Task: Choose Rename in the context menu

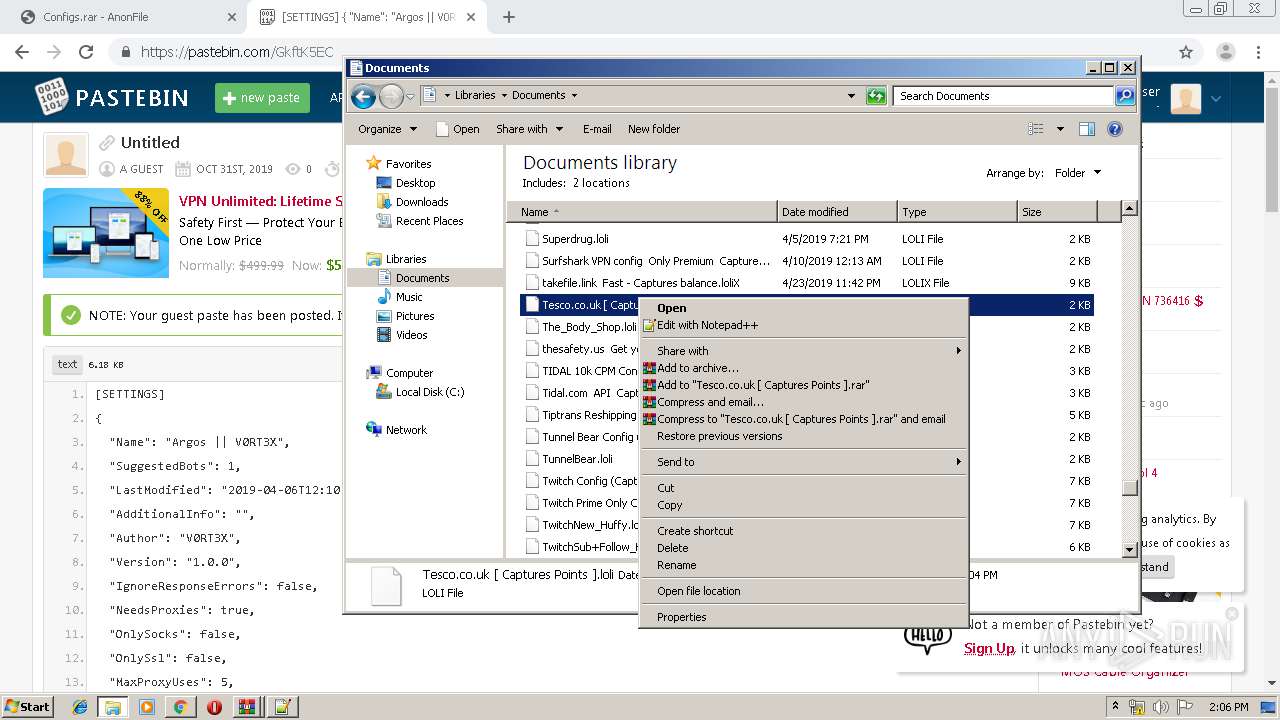Action: pos(804,565)
